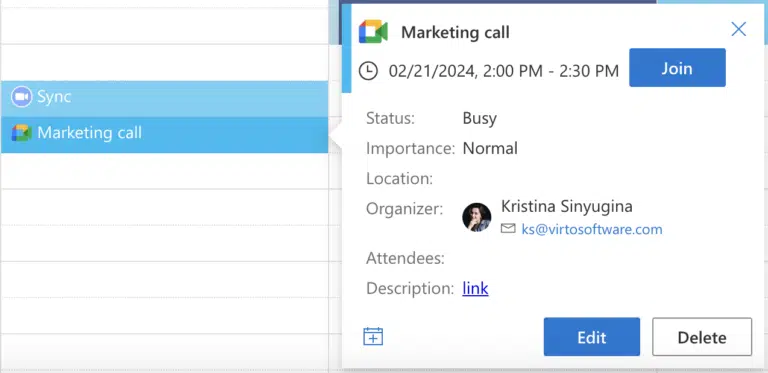The image size is (768, 373).
Task: Edit the Marketing call event
Action: coord(592,337)
